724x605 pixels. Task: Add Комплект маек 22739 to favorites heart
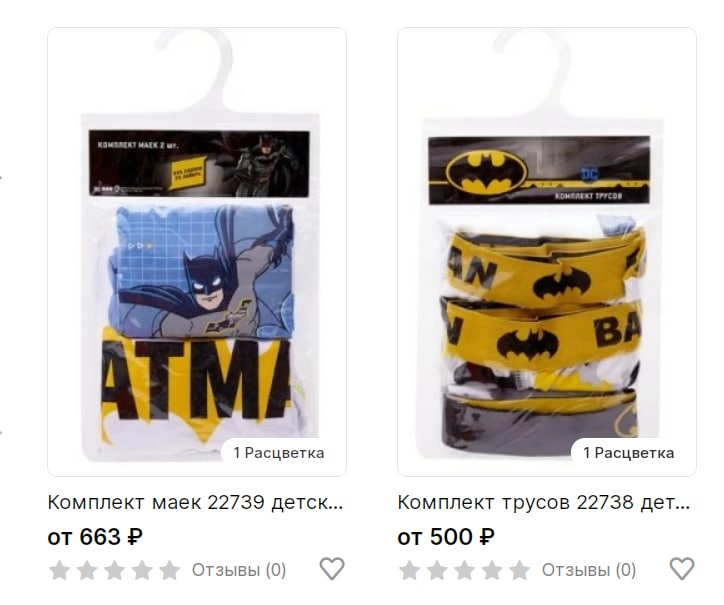[332, 569]
